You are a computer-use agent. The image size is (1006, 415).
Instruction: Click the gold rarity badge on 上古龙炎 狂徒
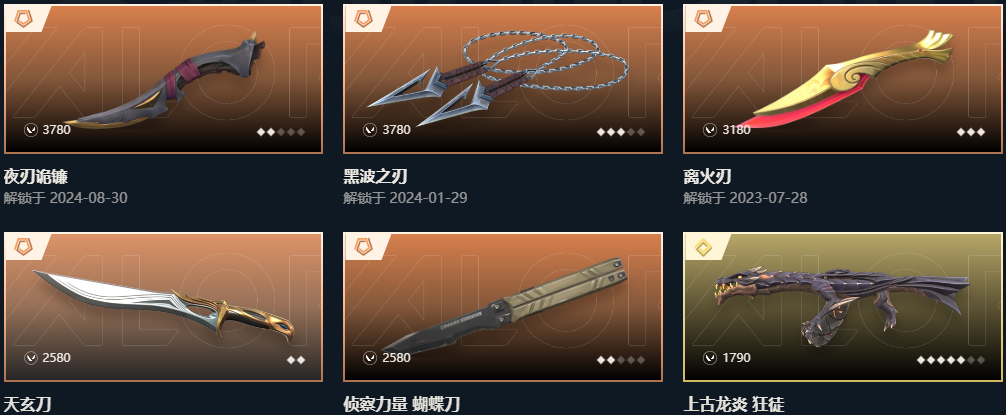[x=703, y=246]
